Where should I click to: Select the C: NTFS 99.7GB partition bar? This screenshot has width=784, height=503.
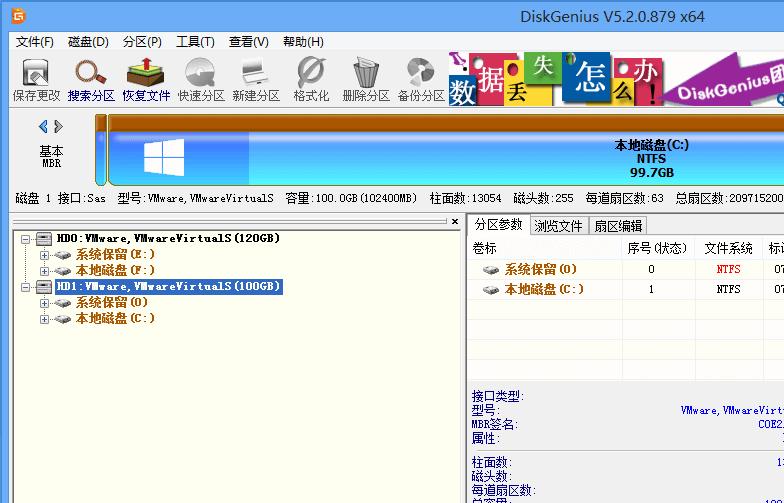click(446, 150)
